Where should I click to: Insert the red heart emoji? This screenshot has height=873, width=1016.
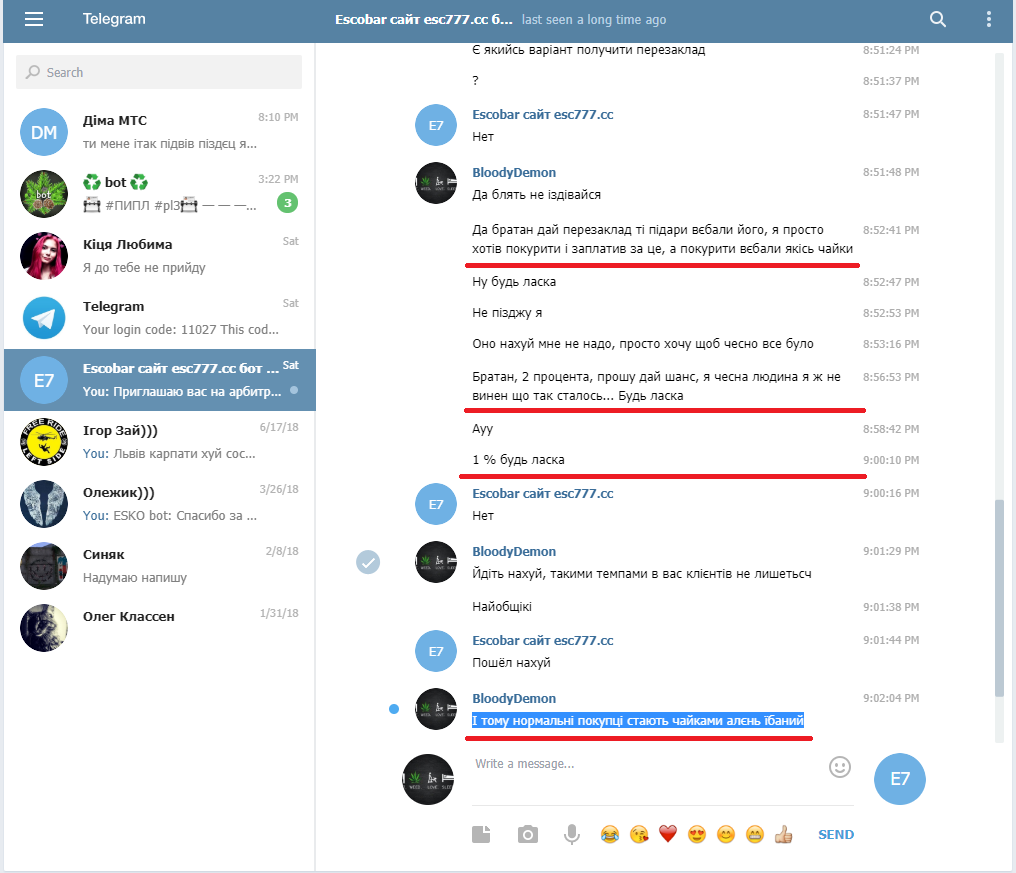tap(668, 834)
